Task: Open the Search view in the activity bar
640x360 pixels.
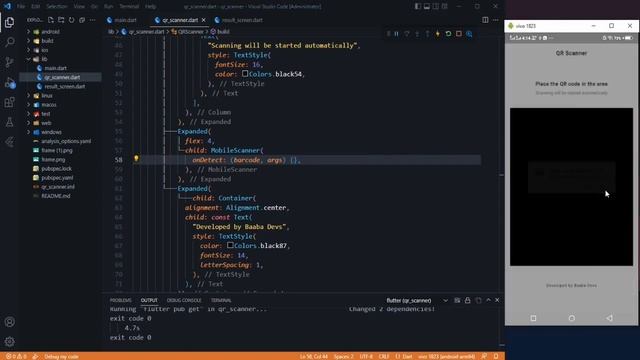Action: pyautogui.click(x=9, y=42)
